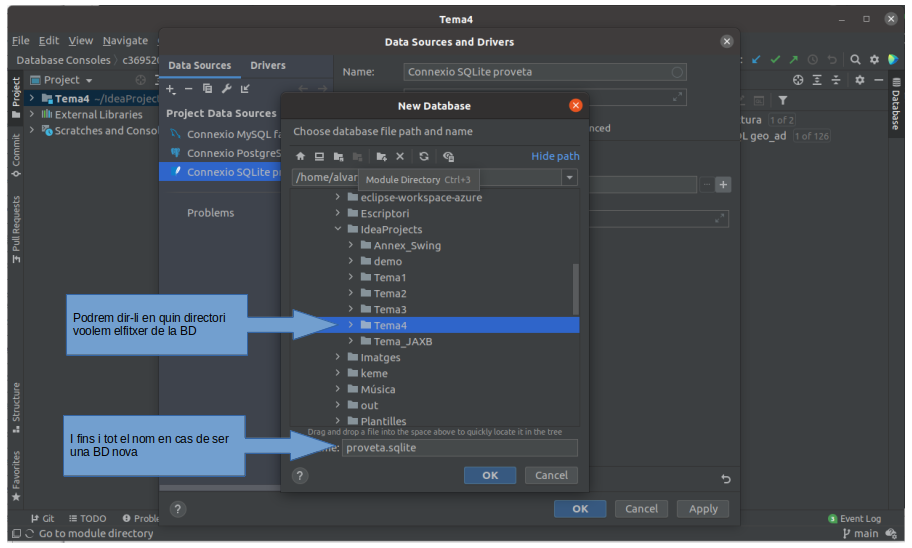Viewport: 912px width, 548px height.
Task: Click the file tree vertical scrollbar
Action: pyautogui.click(x=576, y=289)
